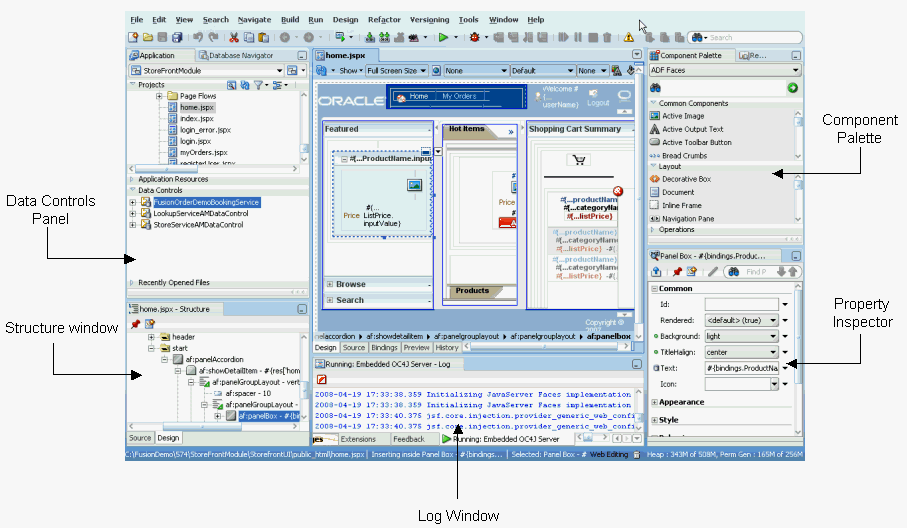Click the red pin icon in Property Inspector
The width and height of the screenshot is (907, 528).
[677, 271]
